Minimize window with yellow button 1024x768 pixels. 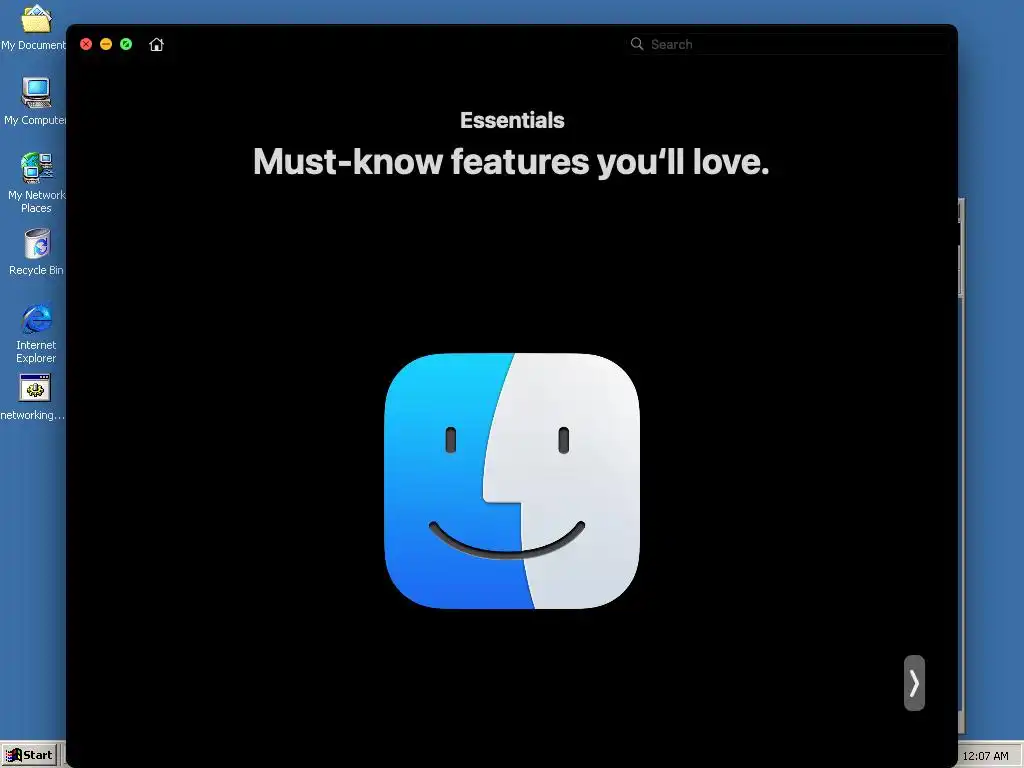[106, 44]
